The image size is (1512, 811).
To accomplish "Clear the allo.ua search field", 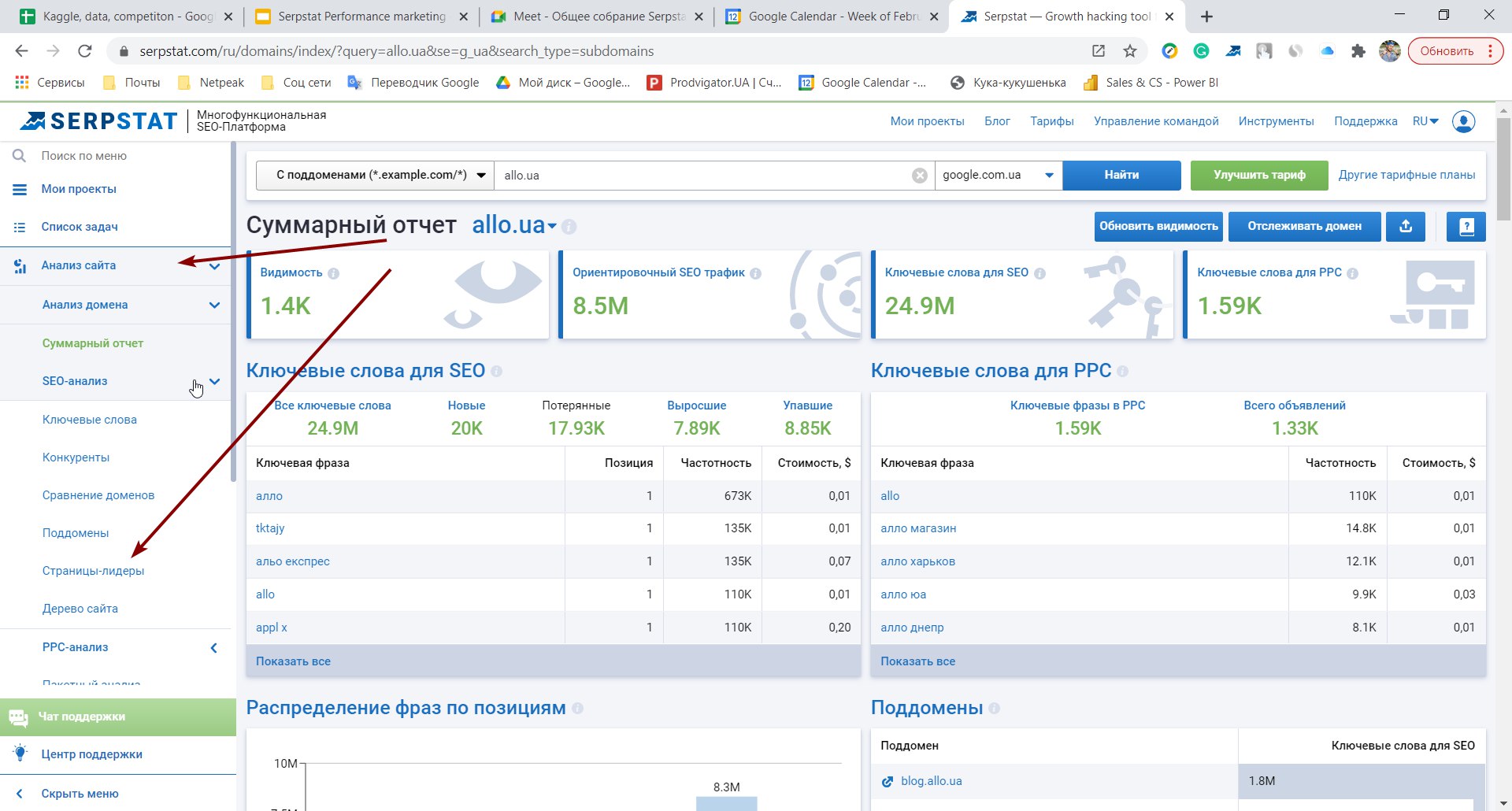I will [x=919, y=176].
